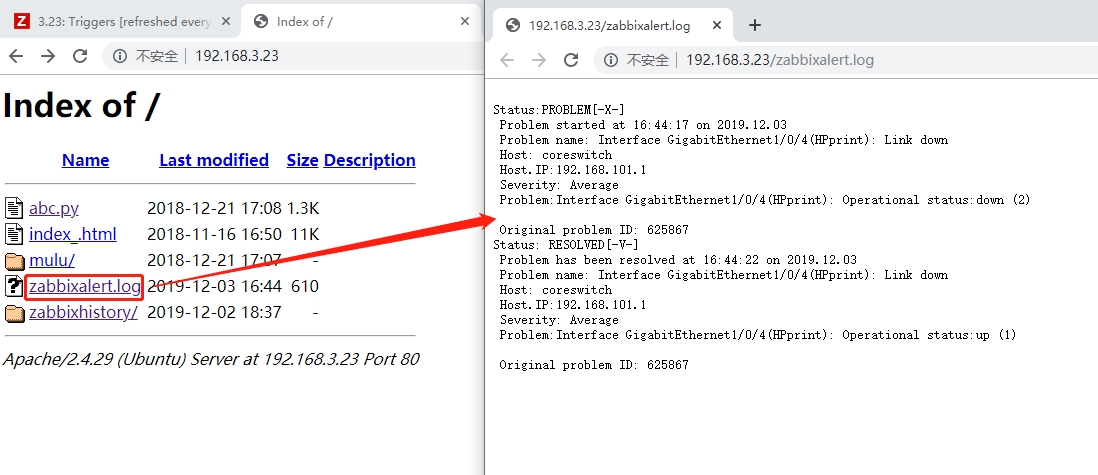Click the Zabbix favicon on the Triggers tab
The image size is (1098, 475).
pos(22,22)
